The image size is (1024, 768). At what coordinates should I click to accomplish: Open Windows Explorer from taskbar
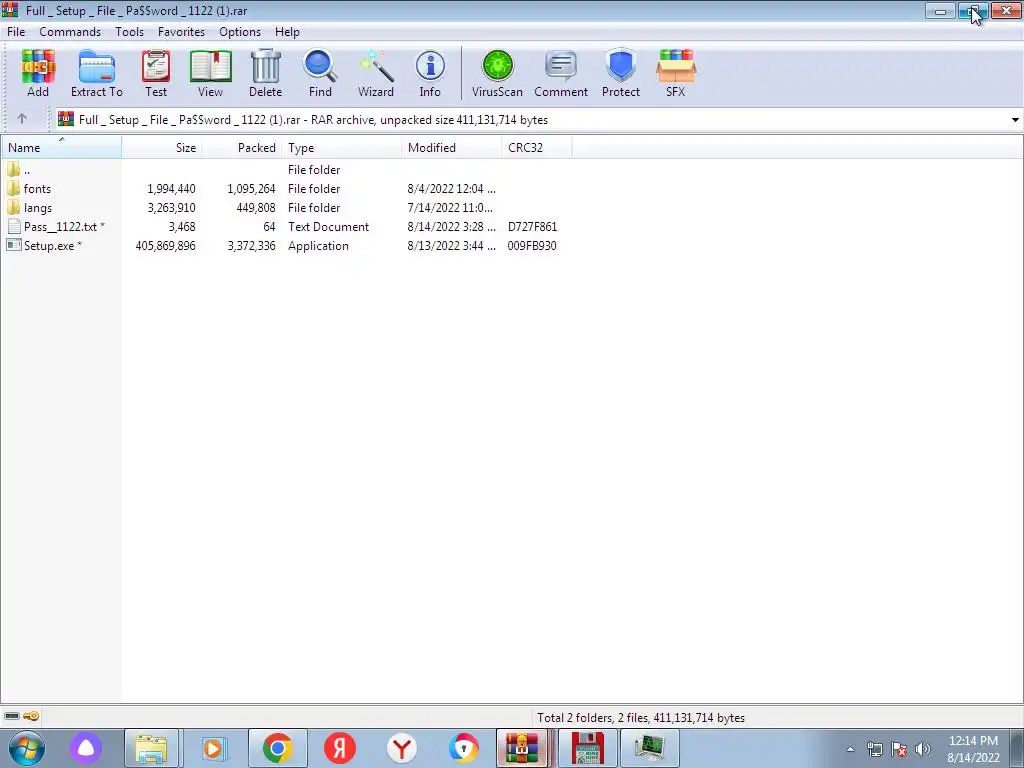[x=152, y=748]
